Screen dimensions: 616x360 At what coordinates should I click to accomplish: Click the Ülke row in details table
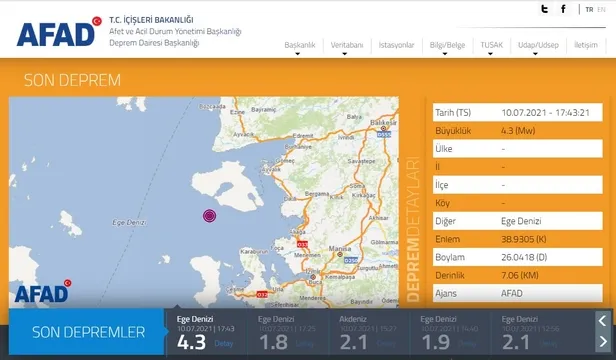(518, 149)
